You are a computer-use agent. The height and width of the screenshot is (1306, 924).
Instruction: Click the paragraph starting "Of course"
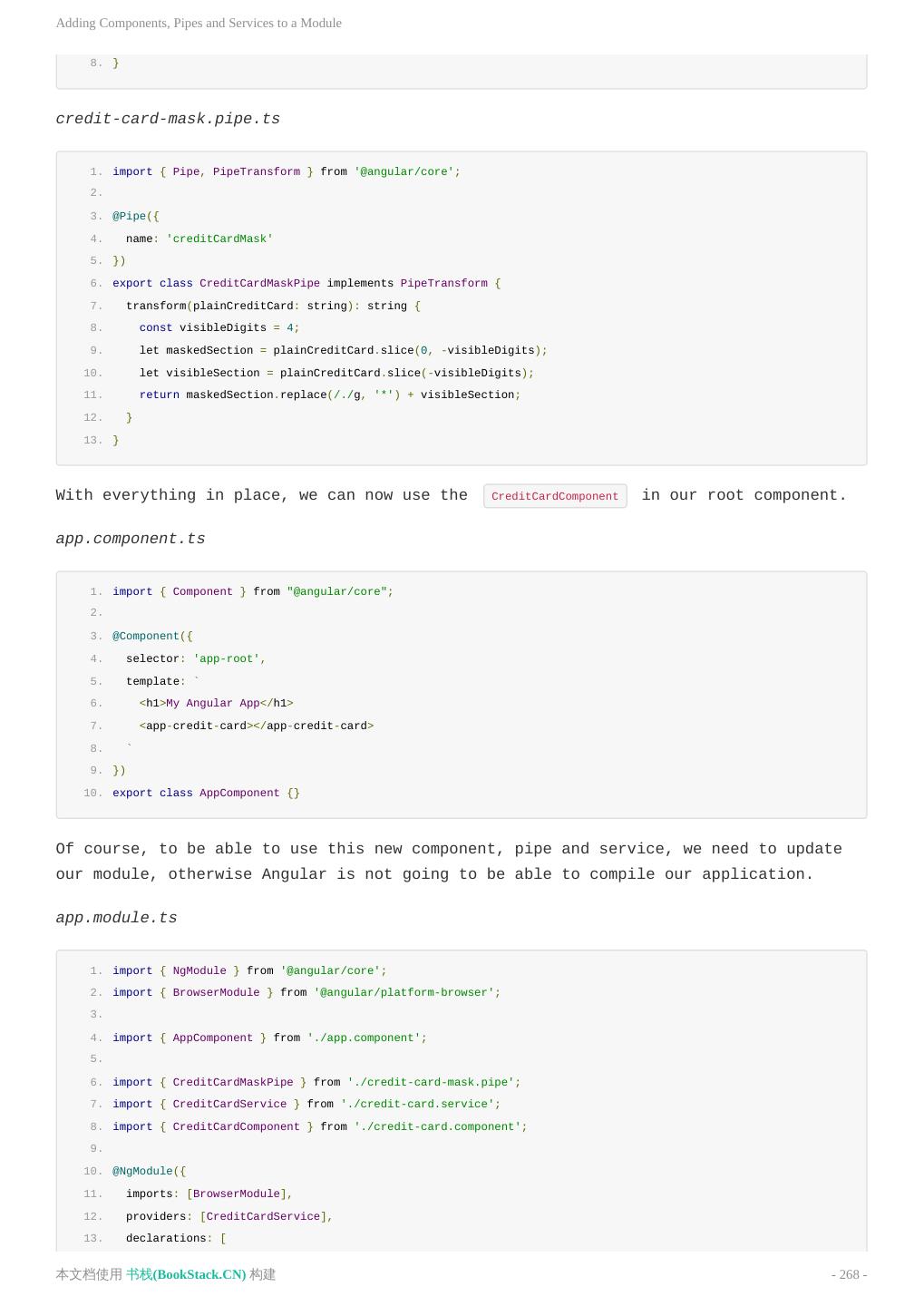(448, 862)
